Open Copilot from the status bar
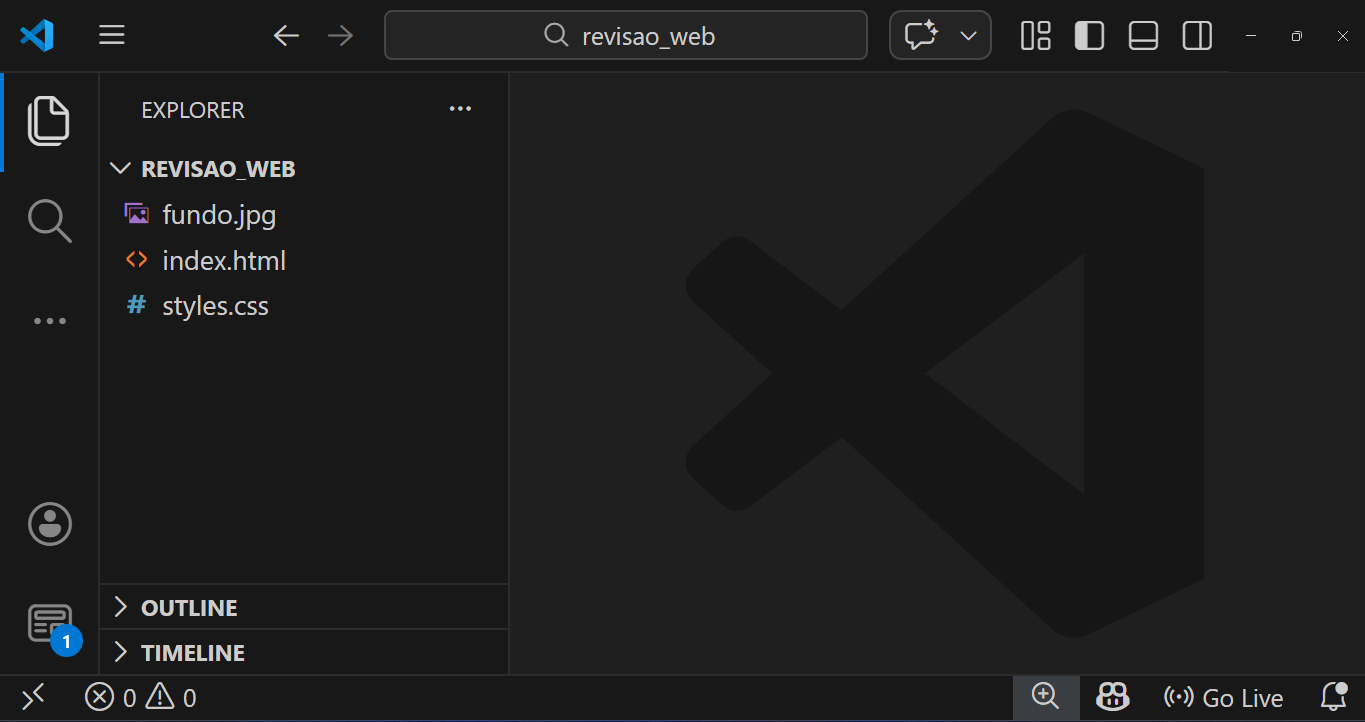The height and width of the screenshot is (722, 1365). pos(1111,697)
